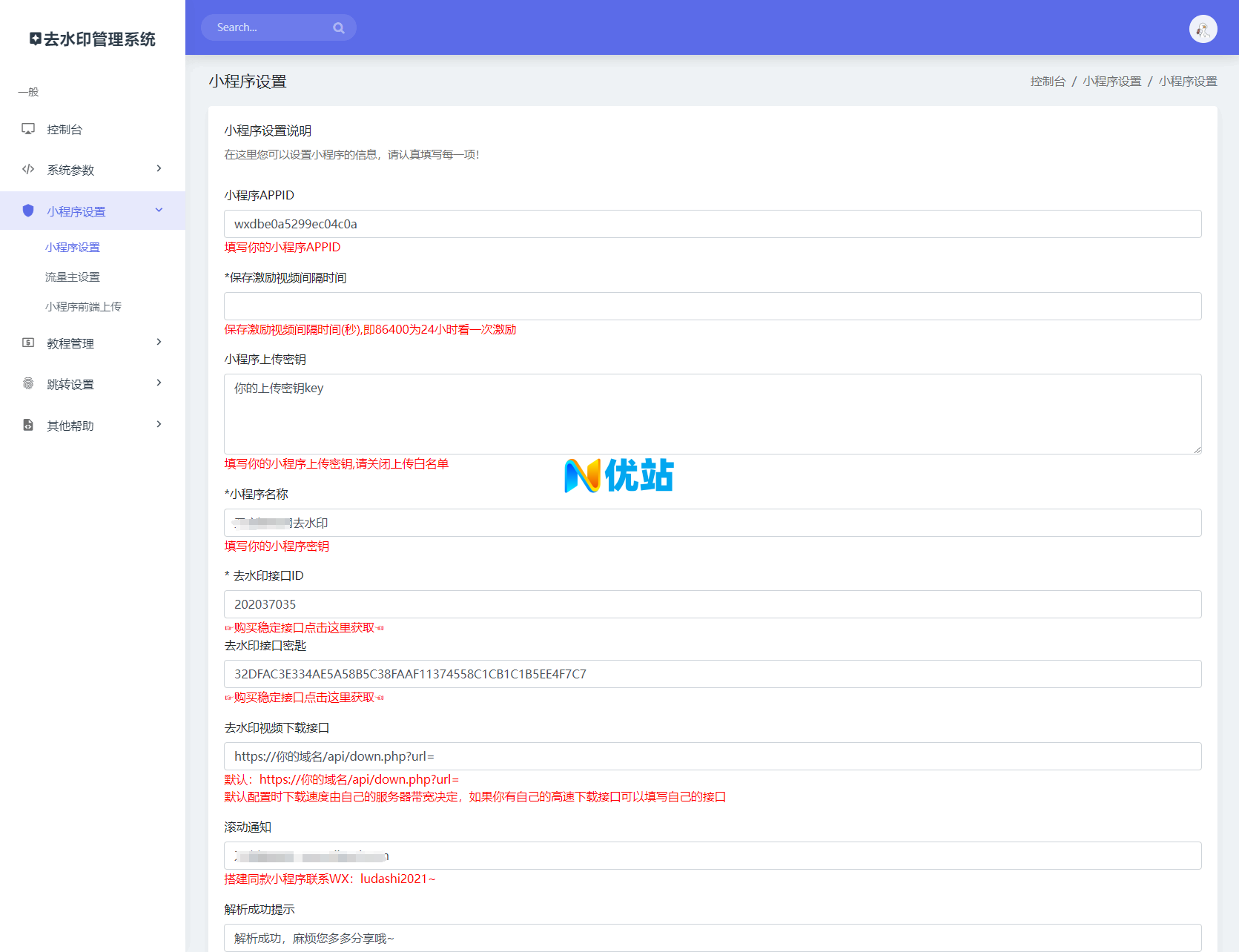The height and width of the screenshot is (952, 1239).
Task: Click the search magnifier icon
Action: click(339, 28)
